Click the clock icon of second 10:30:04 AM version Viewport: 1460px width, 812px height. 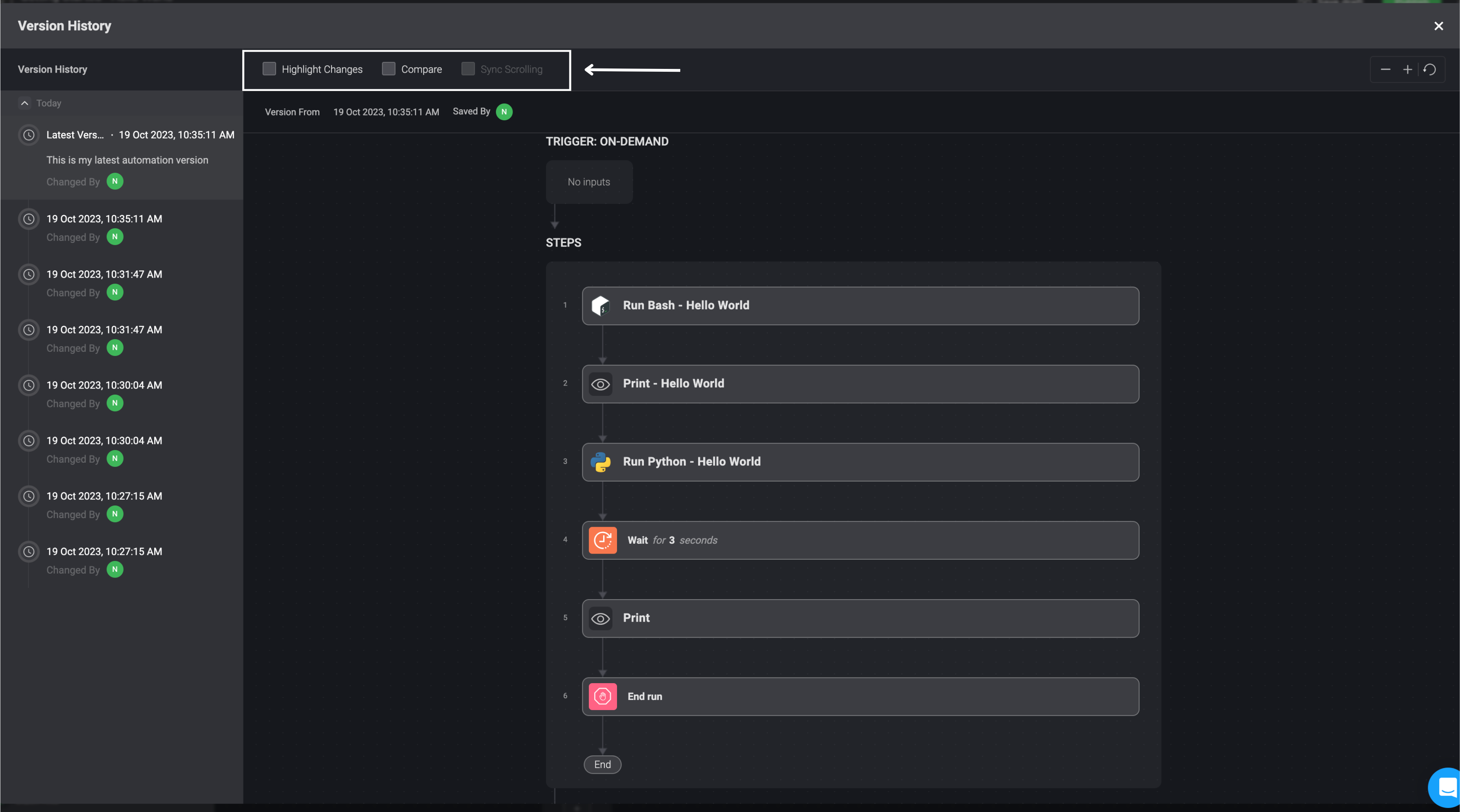(x=28, y=441)
